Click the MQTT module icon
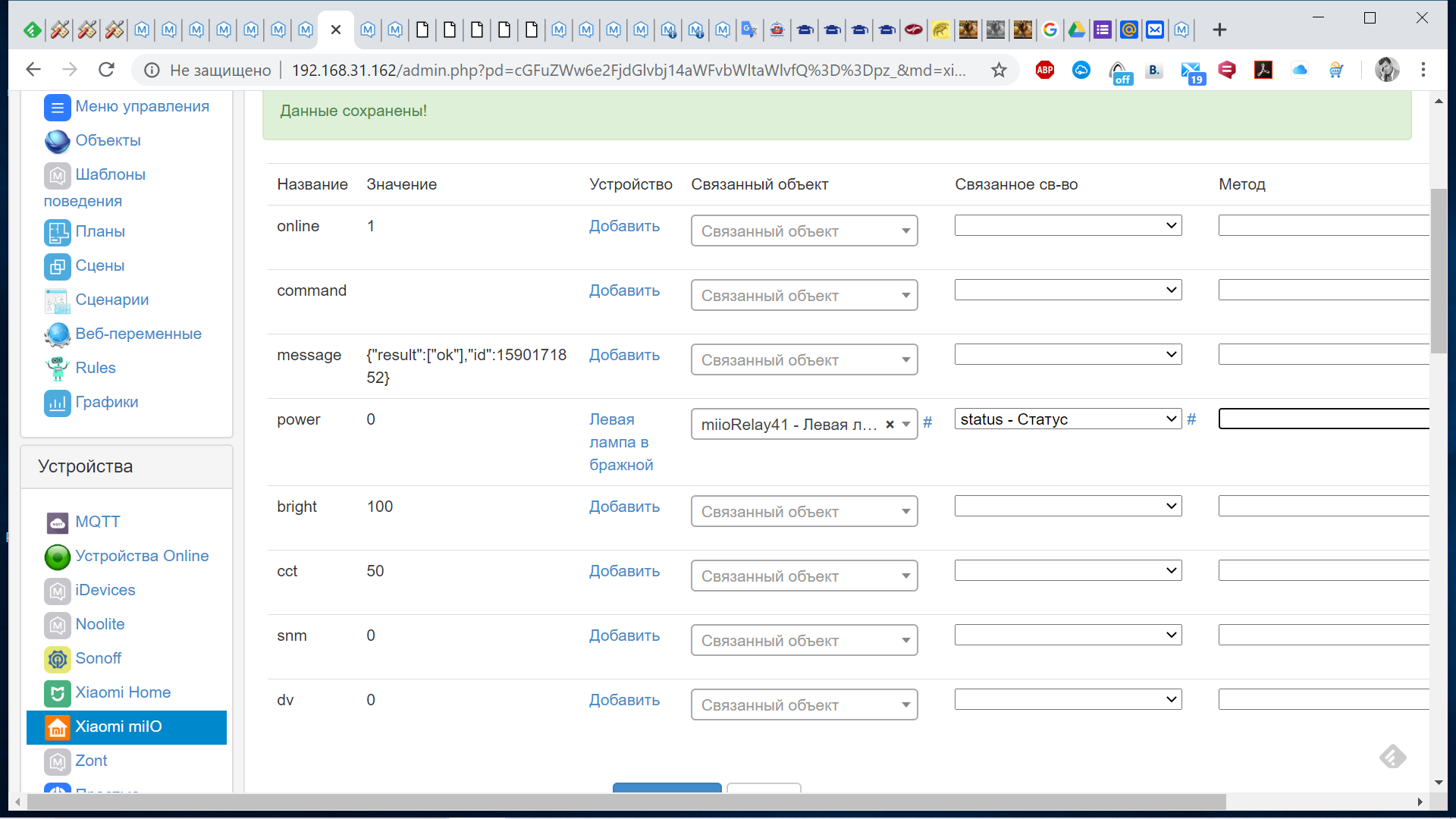The width and height of the screenshot is (1456, 819). [x=58, y=522]
